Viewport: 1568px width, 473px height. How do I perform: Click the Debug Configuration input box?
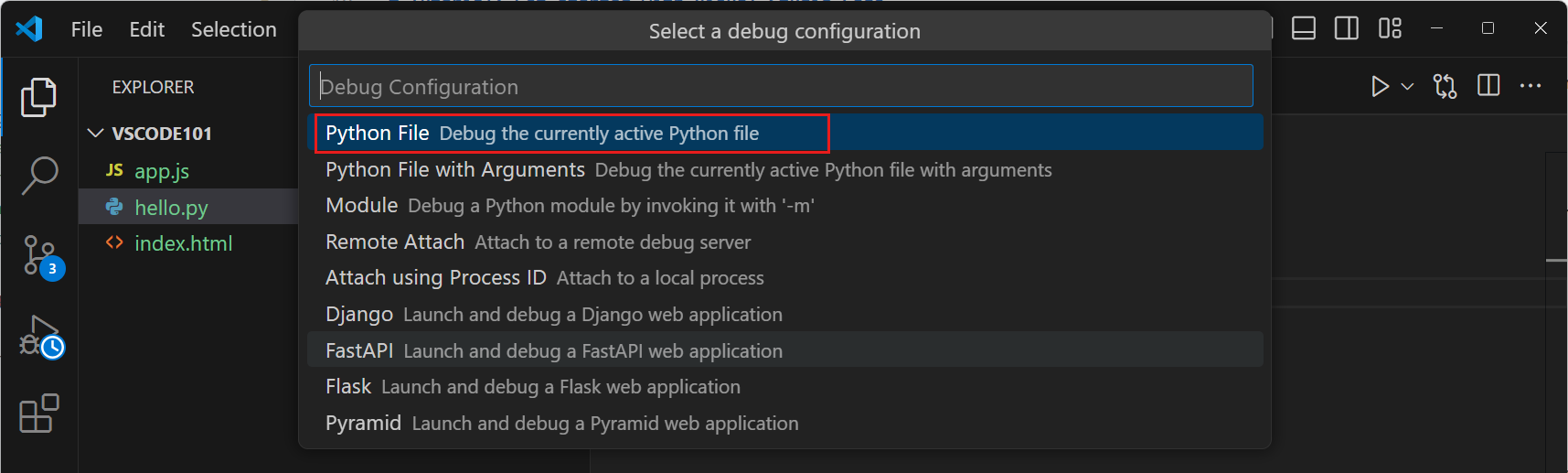pos(781,87)
